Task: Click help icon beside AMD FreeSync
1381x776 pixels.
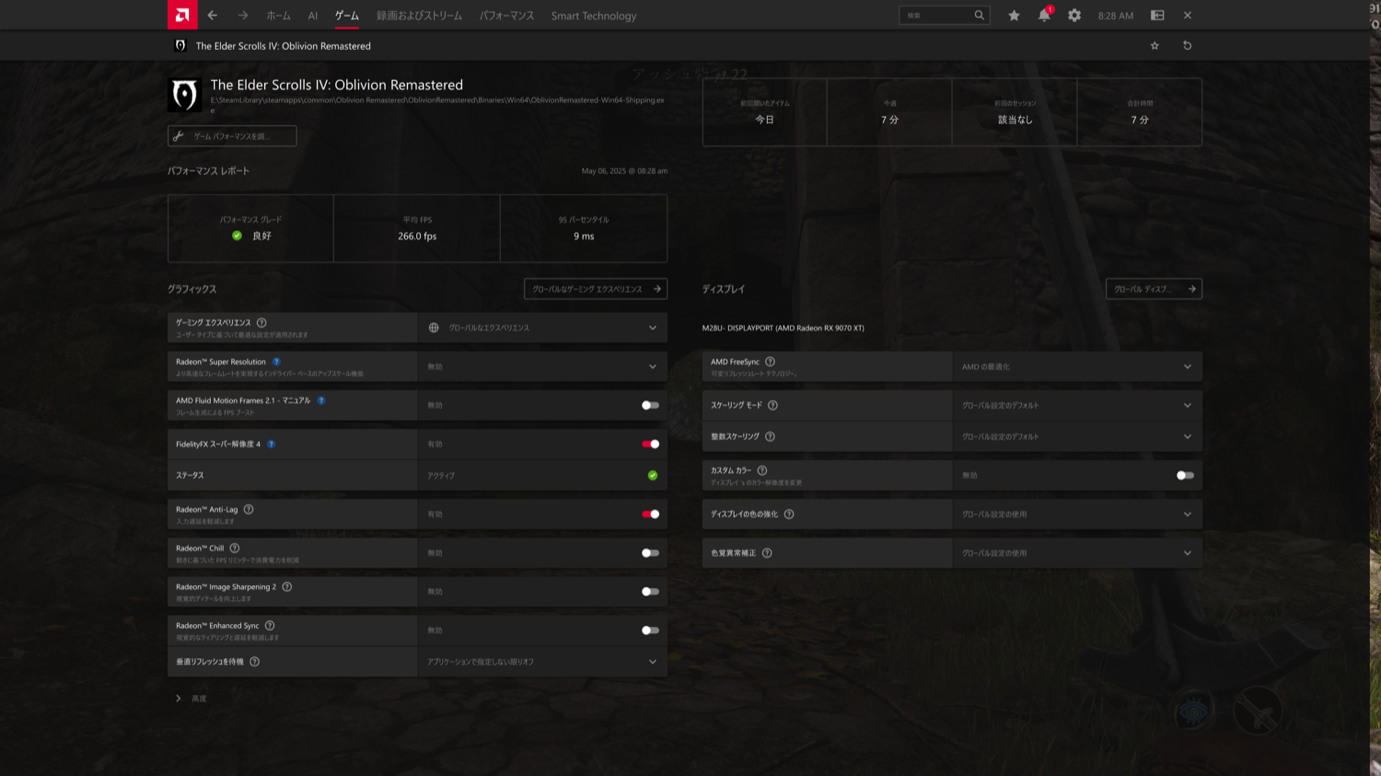Action: pyautogui.click(x=770, y=362)
